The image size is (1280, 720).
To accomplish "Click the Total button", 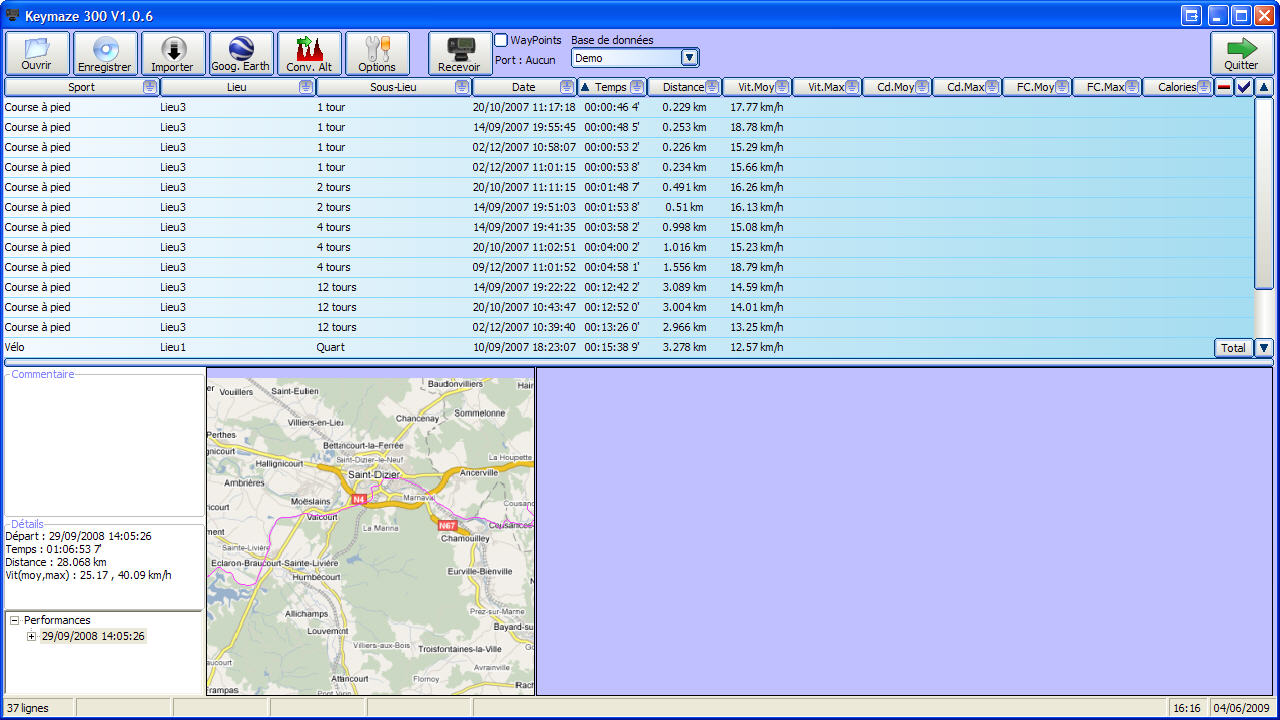I will click(1234, 348).
